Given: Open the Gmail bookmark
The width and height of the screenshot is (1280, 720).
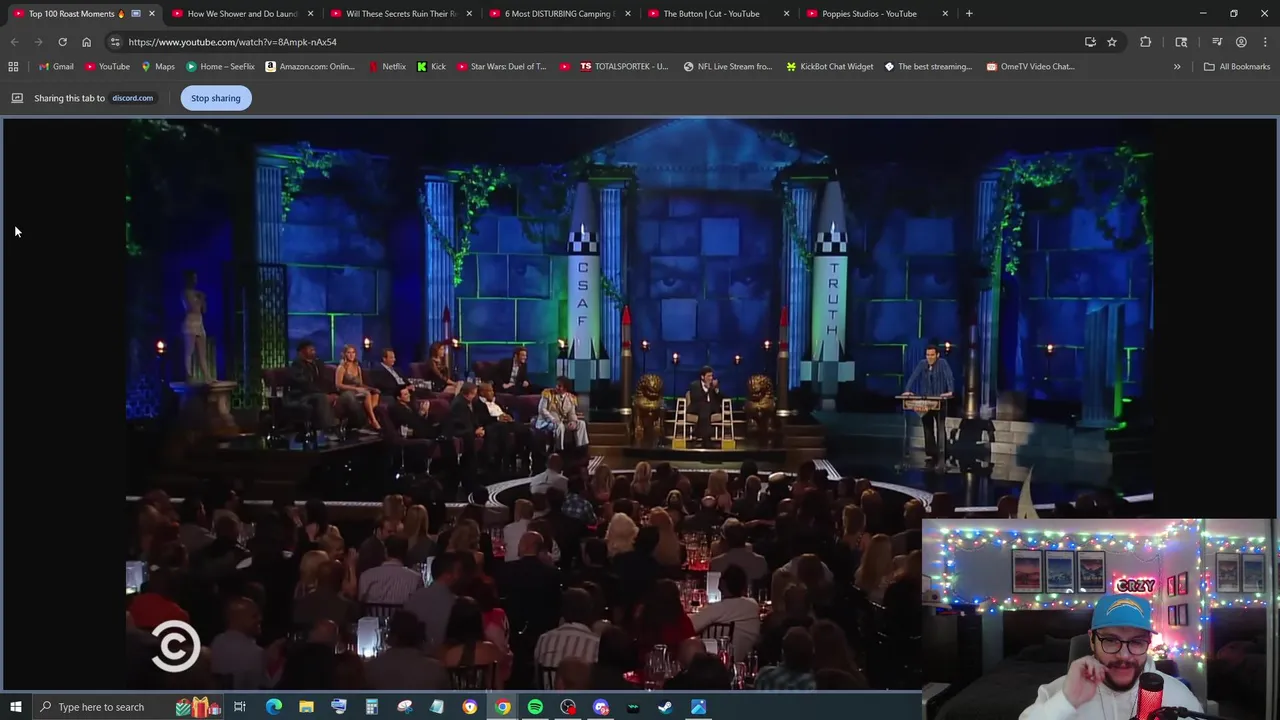Looking at the screenshot, I should point(56,67).
